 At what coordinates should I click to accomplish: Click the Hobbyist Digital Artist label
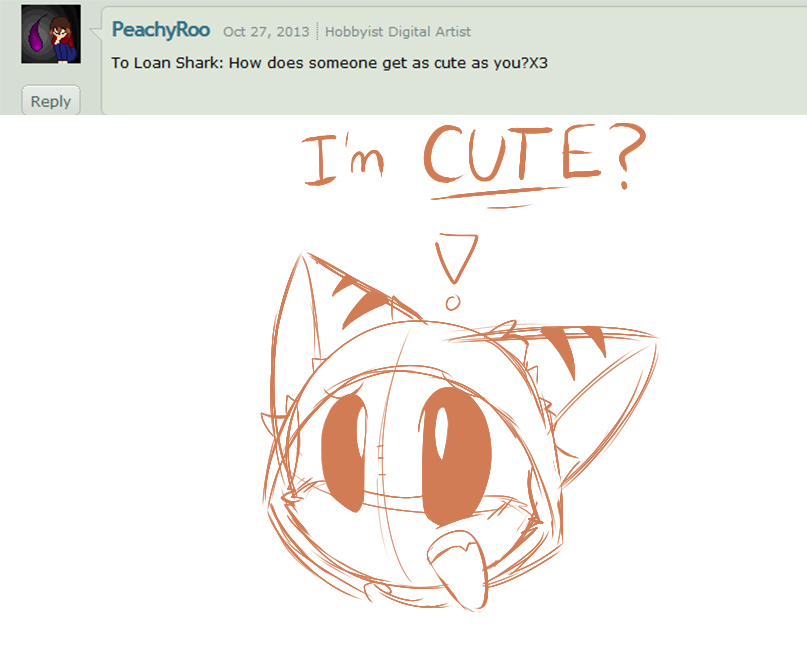click(x=398, y=32)
